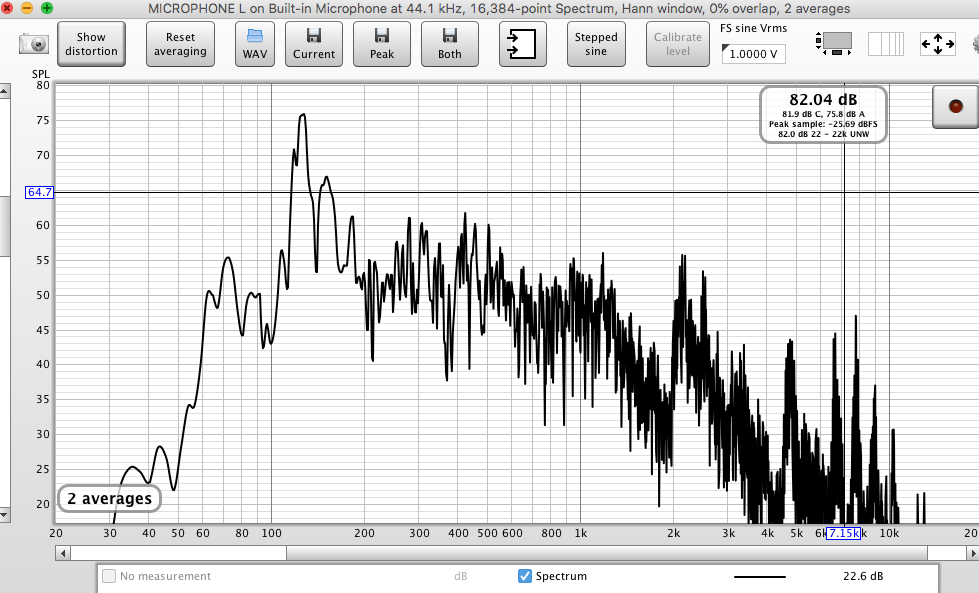Click the input arrows import icon

523,44
